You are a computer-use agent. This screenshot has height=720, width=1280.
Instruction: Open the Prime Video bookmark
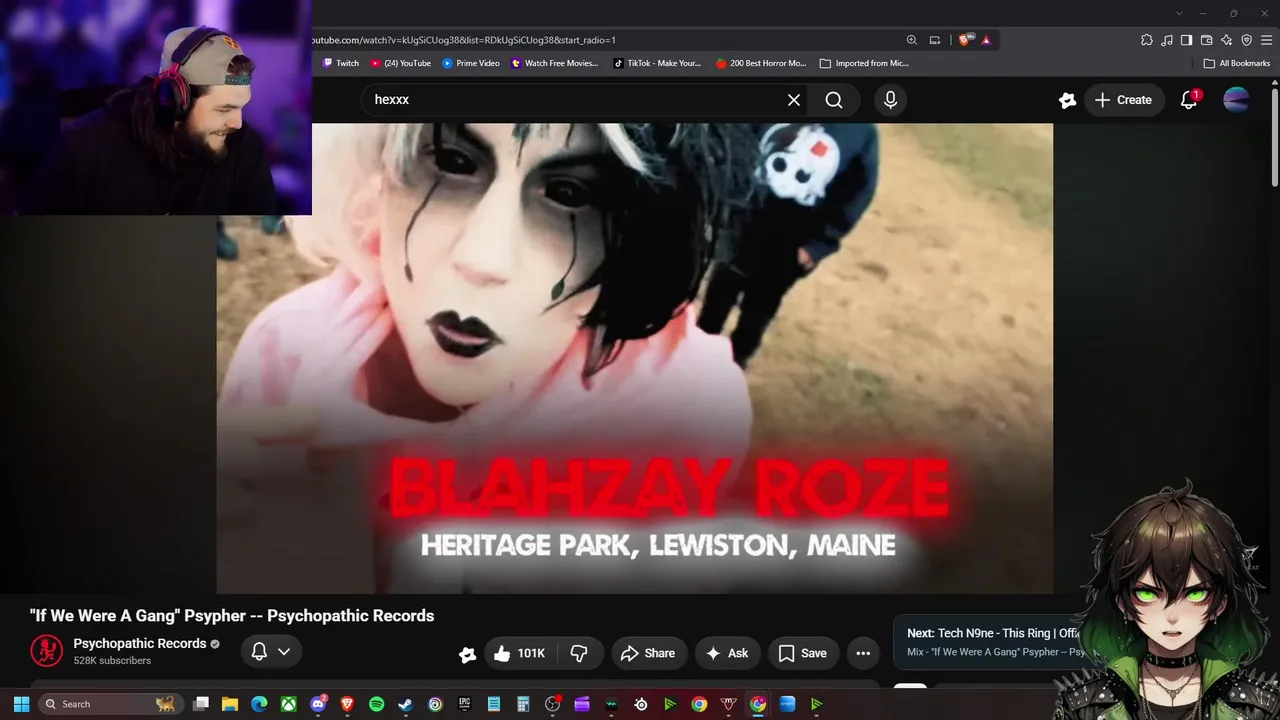(470, 63)
